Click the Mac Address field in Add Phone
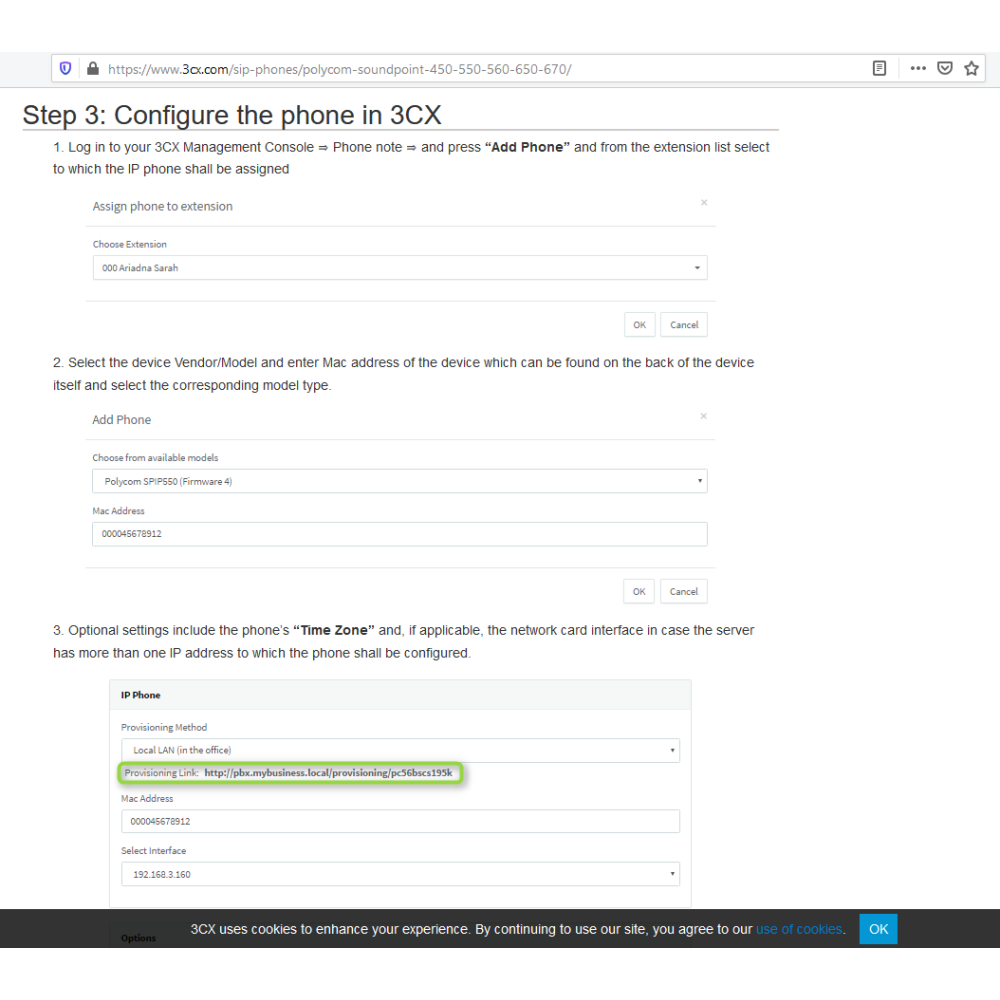This screenshot has width=1000, height=1000. pyautogui.click(x=399, y=534)
